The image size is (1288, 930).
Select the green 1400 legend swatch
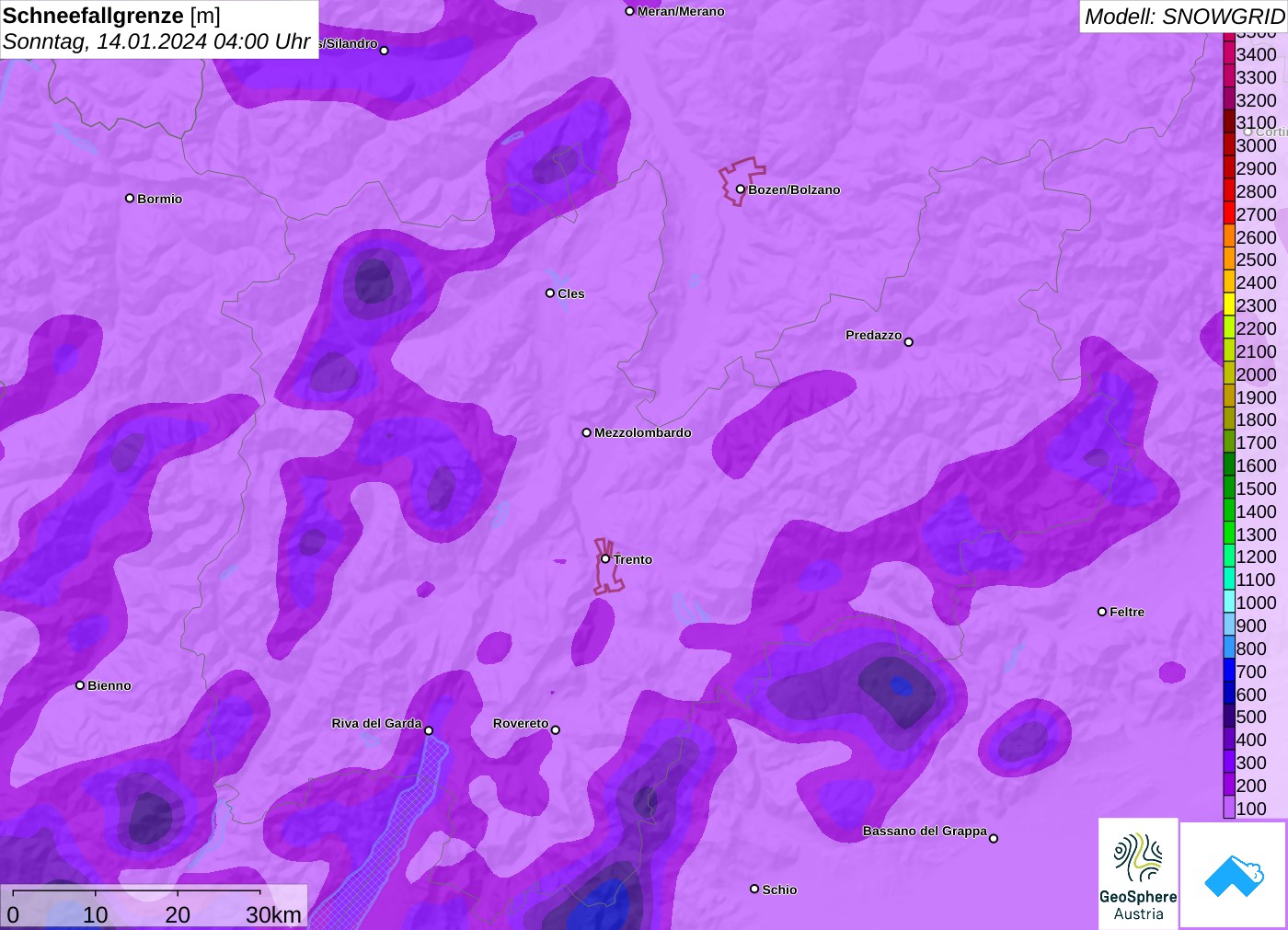click(x=1229, y=511)
